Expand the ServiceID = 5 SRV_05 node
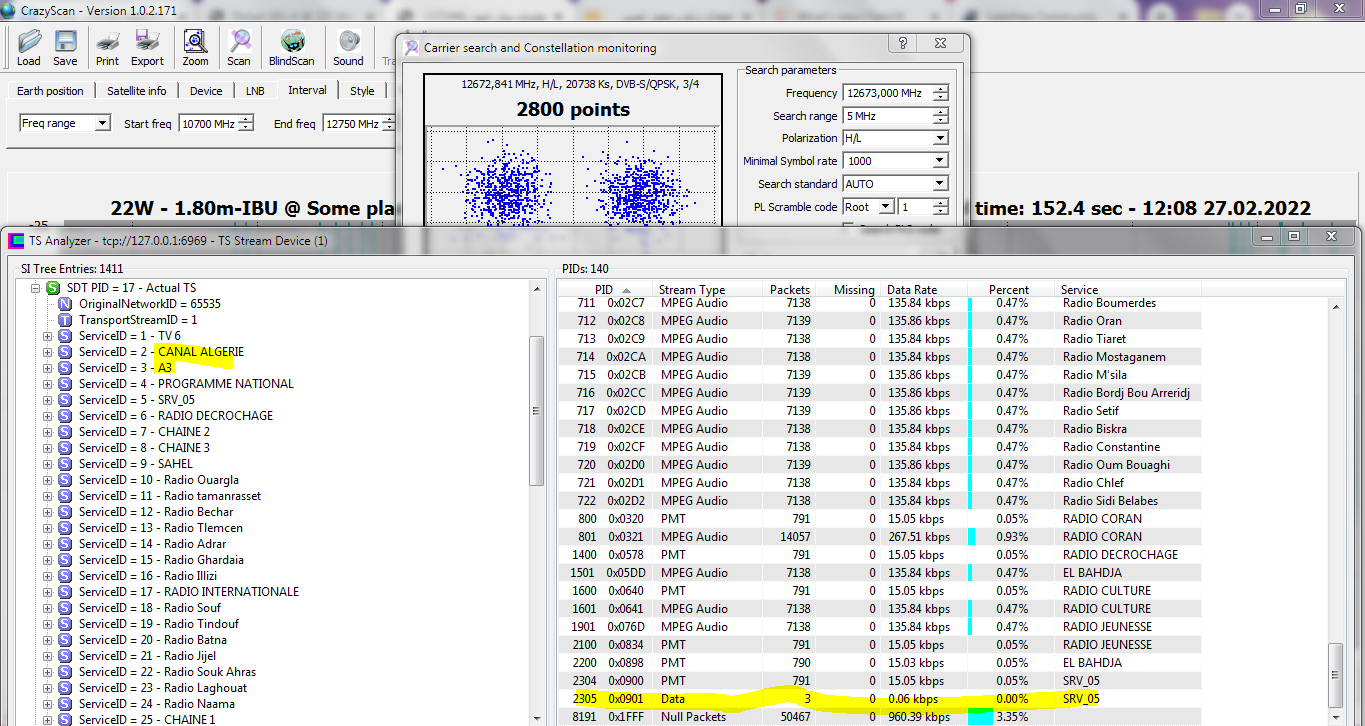The width and height of the screenshot is (1365, 726). click(47, 400)
